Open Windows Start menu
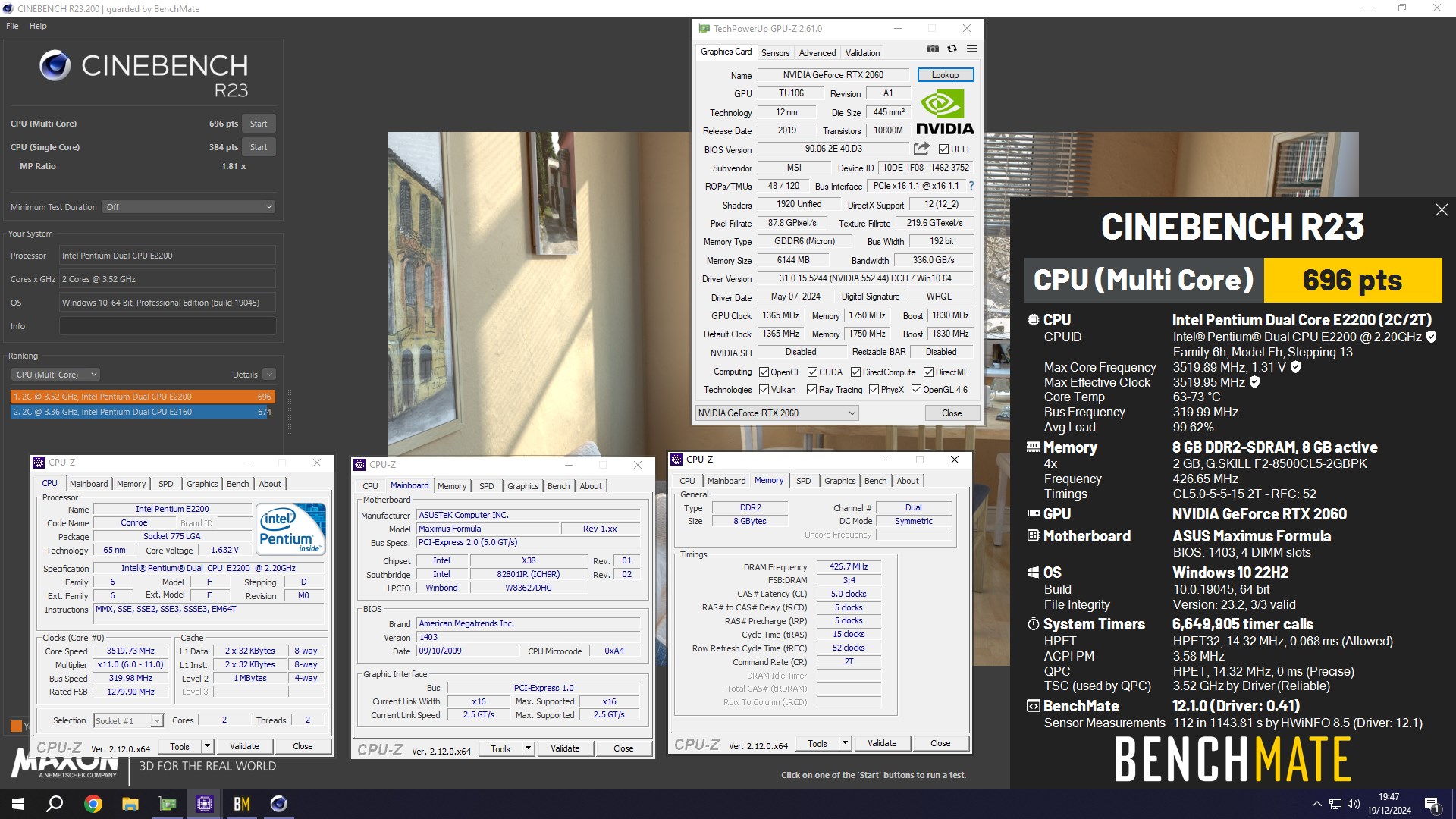The image size is (1456, 819). 18,804
